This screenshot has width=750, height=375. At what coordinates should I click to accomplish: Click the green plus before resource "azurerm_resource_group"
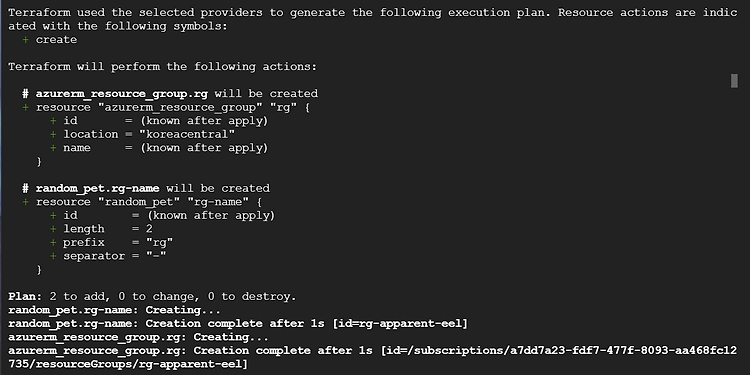(x=25, y=107)
